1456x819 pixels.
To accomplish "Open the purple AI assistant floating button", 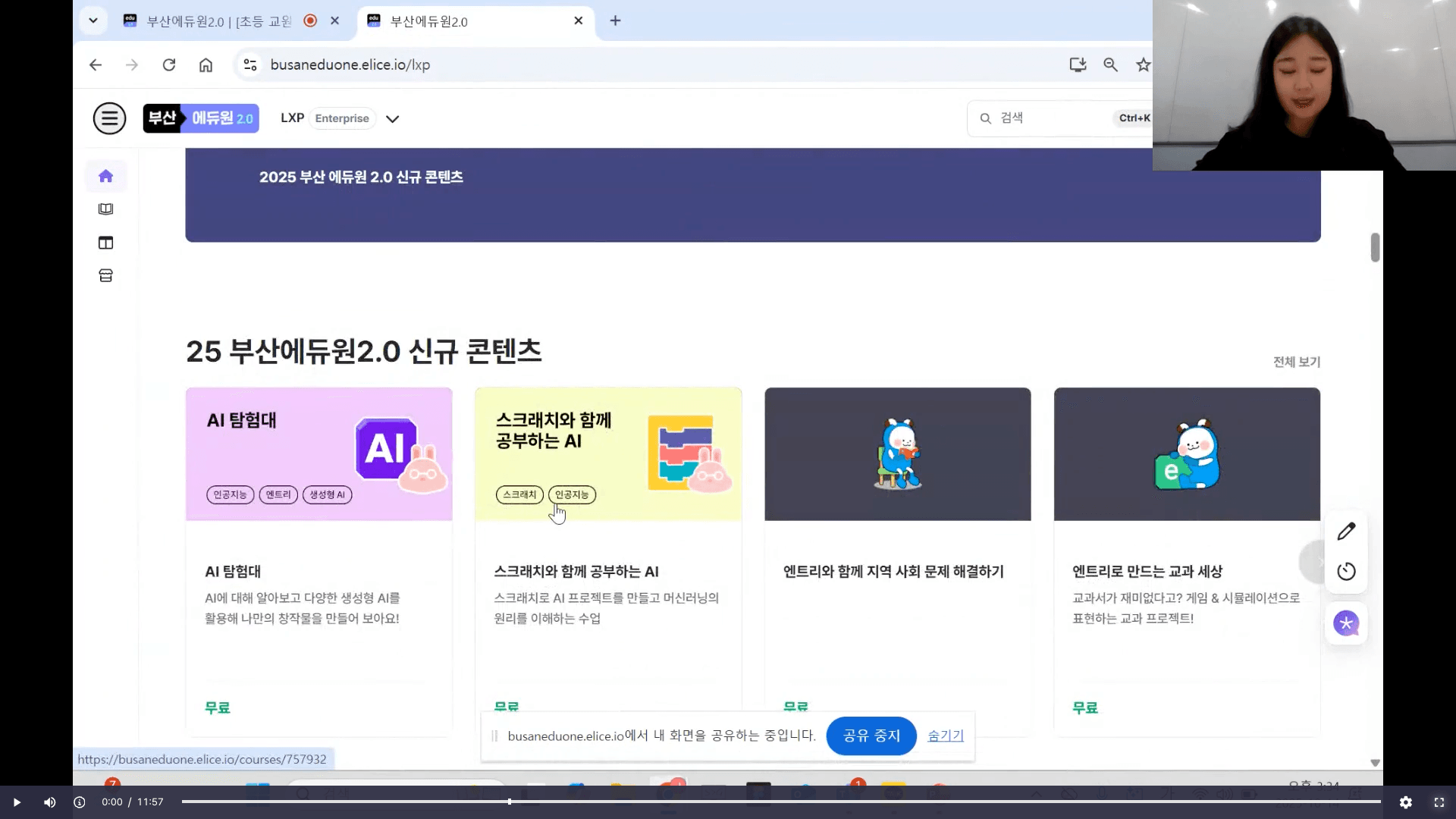I will pos(1347,623).
